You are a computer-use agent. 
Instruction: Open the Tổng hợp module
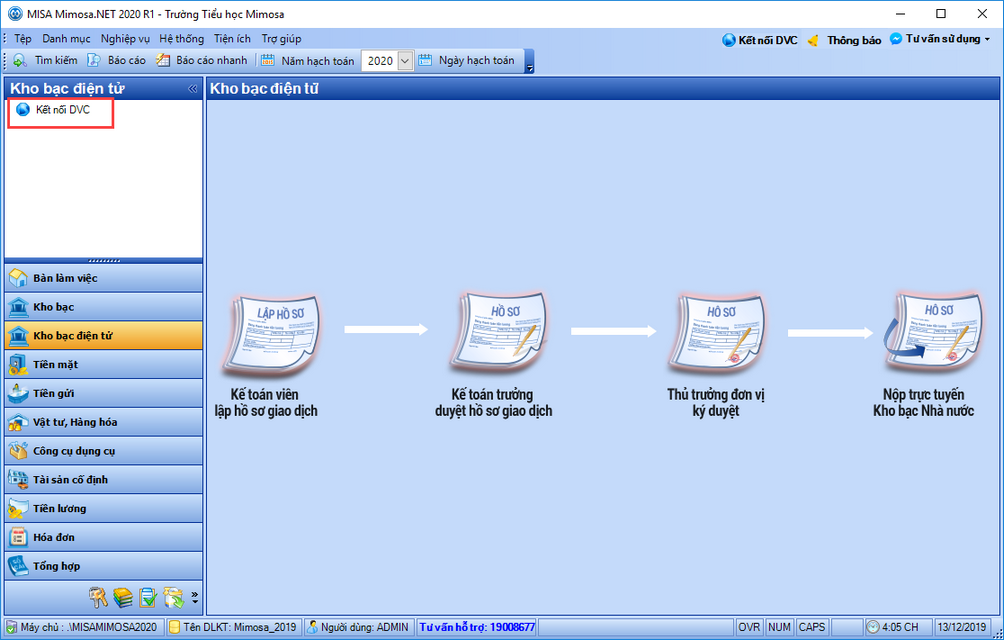104,566
